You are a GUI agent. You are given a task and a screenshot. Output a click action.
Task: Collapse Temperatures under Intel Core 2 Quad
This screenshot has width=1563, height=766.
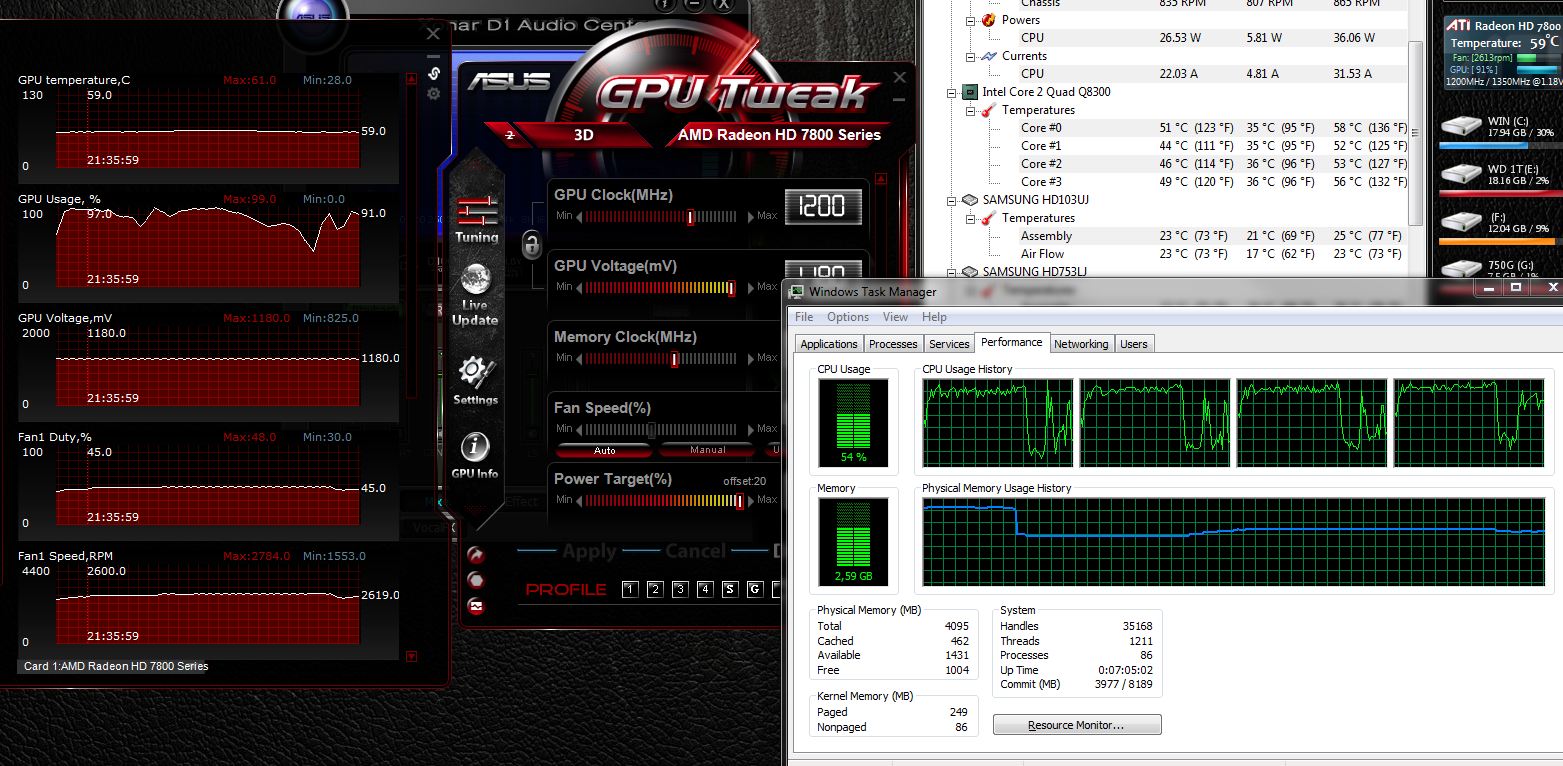[969, 110]
